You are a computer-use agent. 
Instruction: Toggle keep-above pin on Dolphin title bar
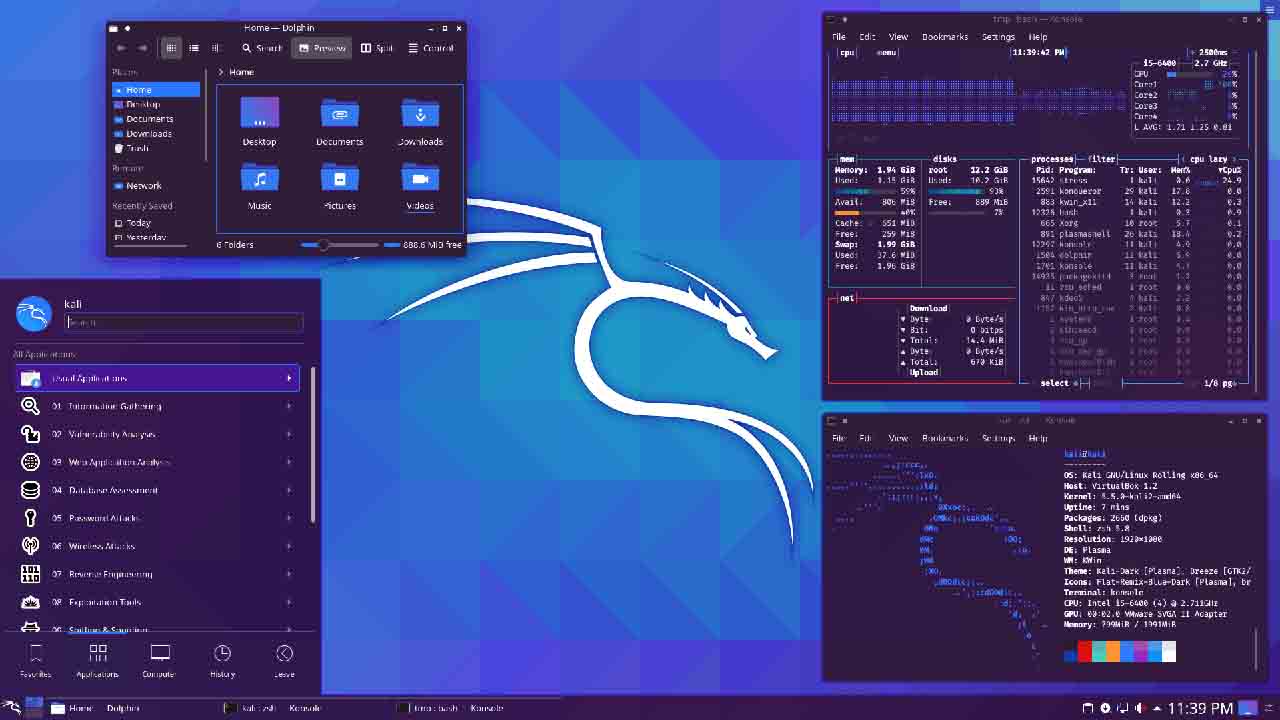point(127,28)
